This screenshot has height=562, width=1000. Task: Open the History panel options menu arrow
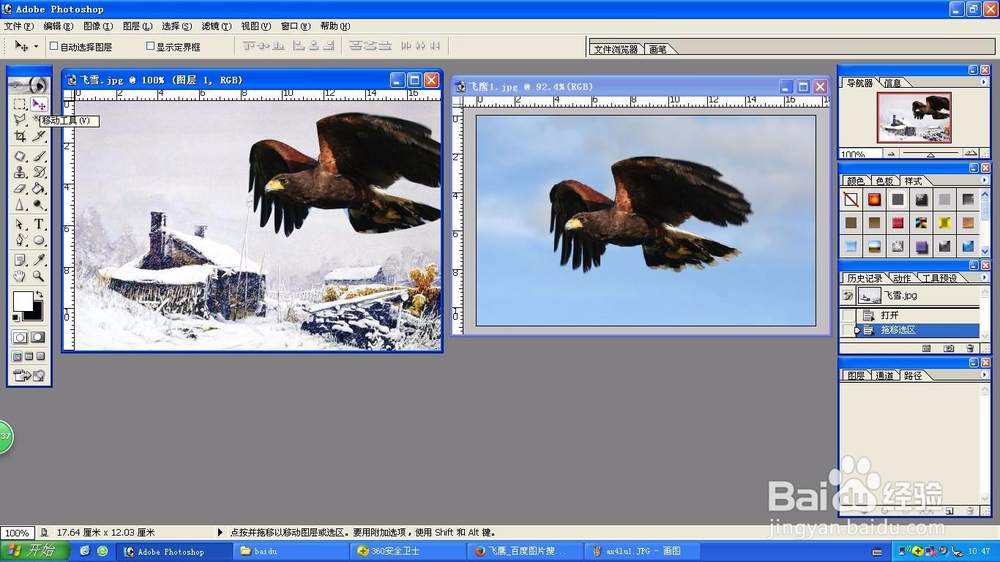[x=983, y=277]
